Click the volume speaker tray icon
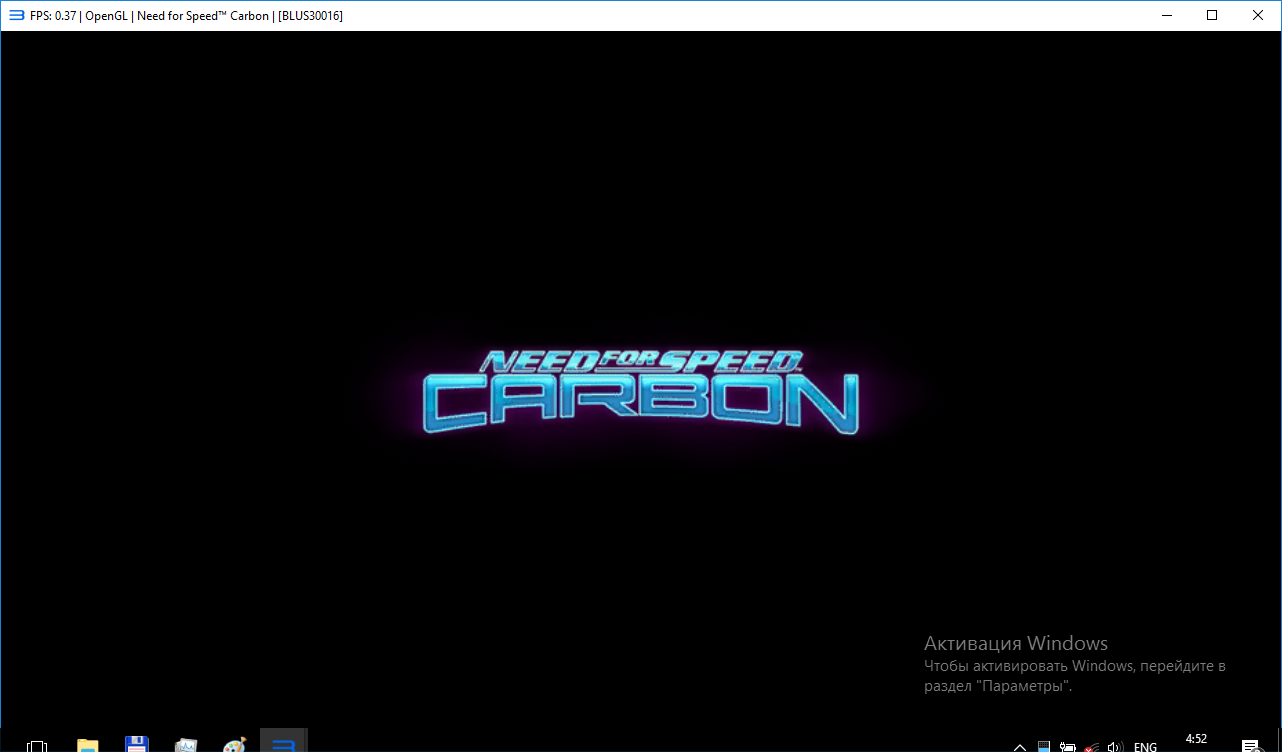This screenshot has height=752, width=1282. pos(1116,746)
